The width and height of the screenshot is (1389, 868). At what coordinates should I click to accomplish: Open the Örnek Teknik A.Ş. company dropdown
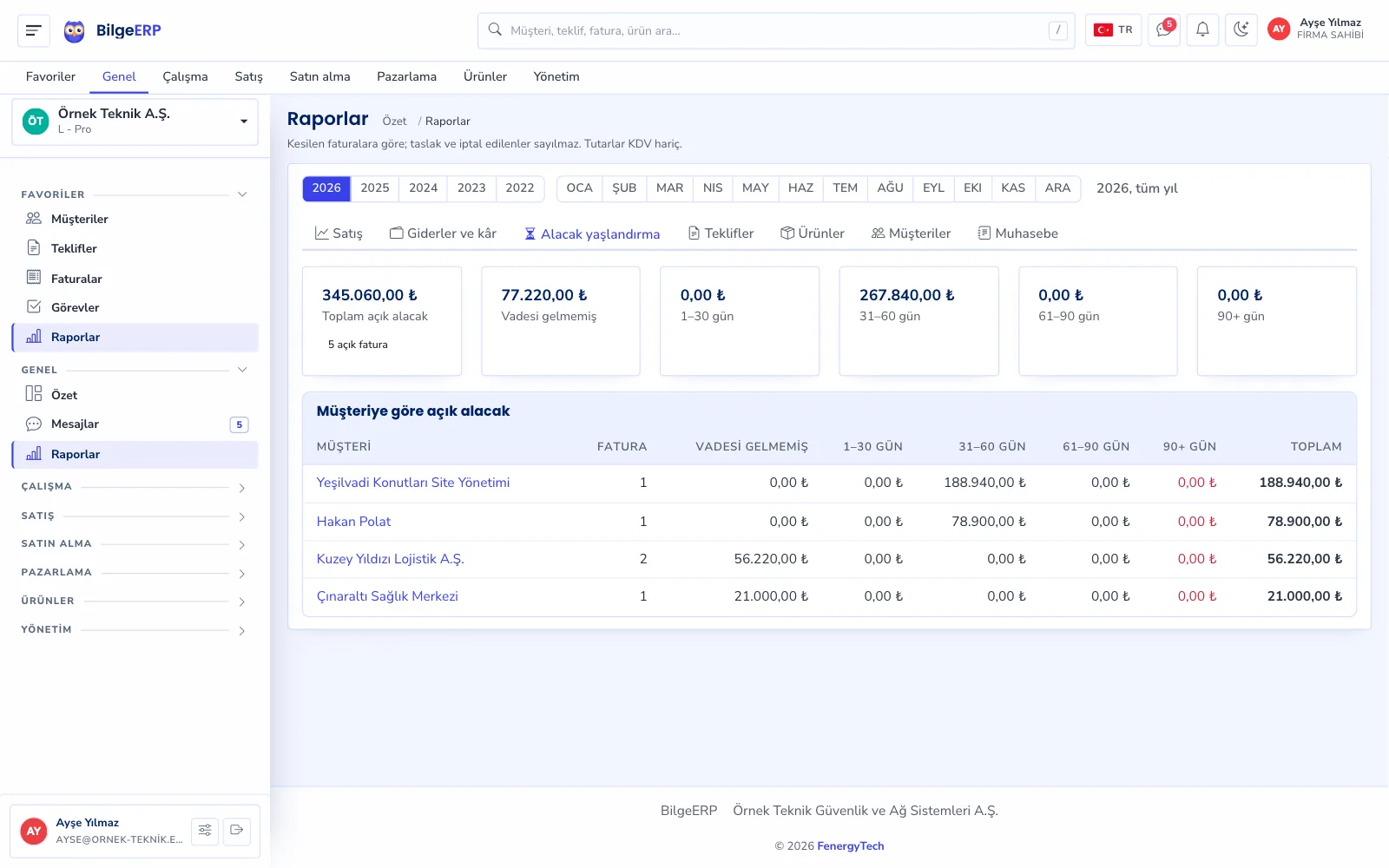pyautogui.click(x=135, y=122)
